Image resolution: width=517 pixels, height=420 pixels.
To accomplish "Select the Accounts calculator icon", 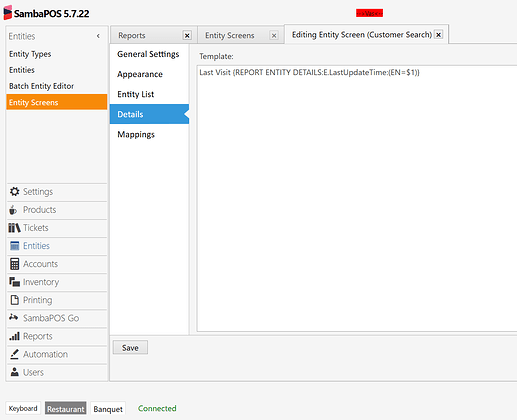I will point(14,264).
